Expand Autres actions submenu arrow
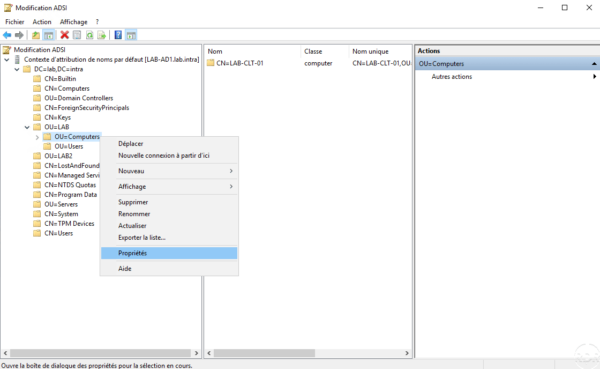The image size is (600, 369). pos(595,77)
